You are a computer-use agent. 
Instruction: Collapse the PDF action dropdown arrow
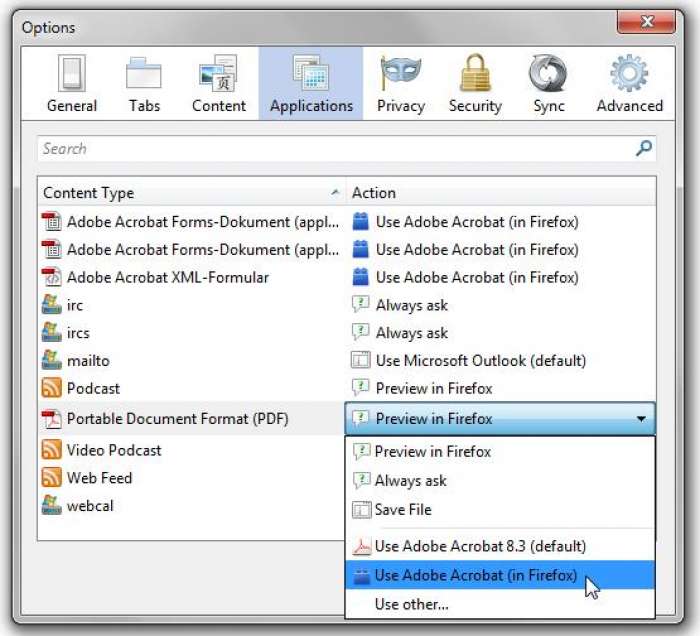pos(642,419)
